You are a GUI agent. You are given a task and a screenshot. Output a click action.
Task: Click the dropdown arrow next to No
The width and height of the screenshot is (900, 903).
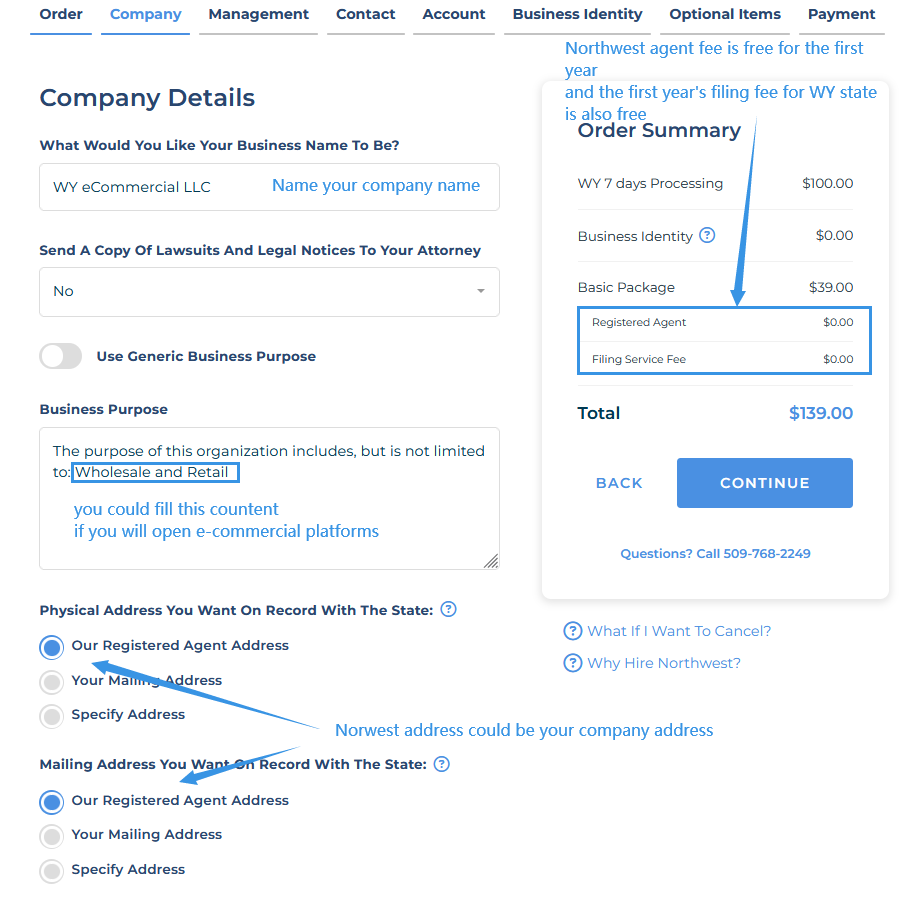480,291
